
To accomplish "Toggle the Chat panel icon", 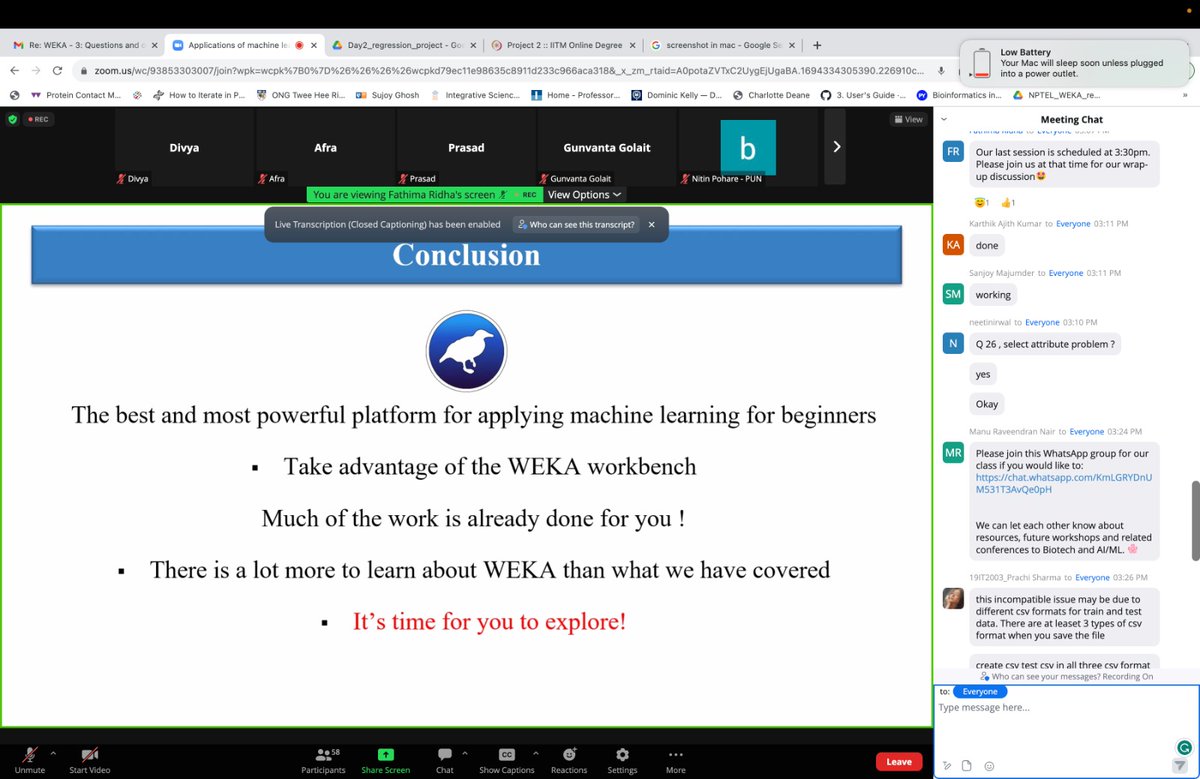I will [x=445, y=755].
